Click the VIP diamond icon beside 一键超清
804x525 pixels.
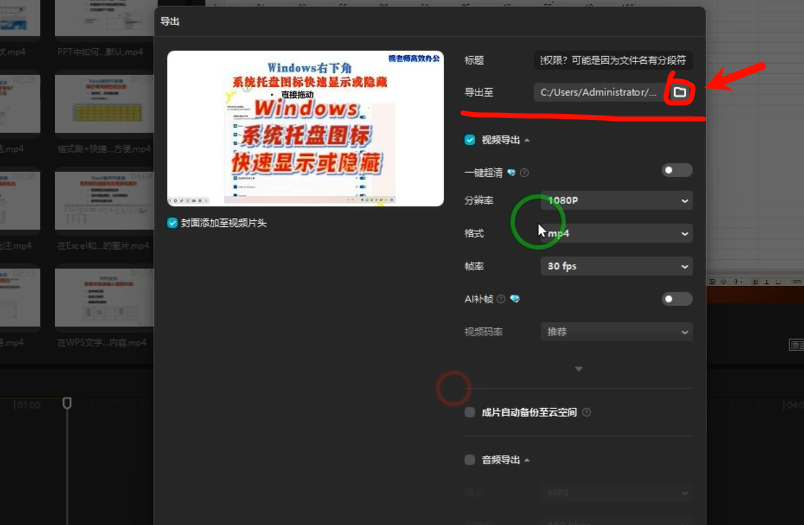pyautogui.click(x=511, y=172)
